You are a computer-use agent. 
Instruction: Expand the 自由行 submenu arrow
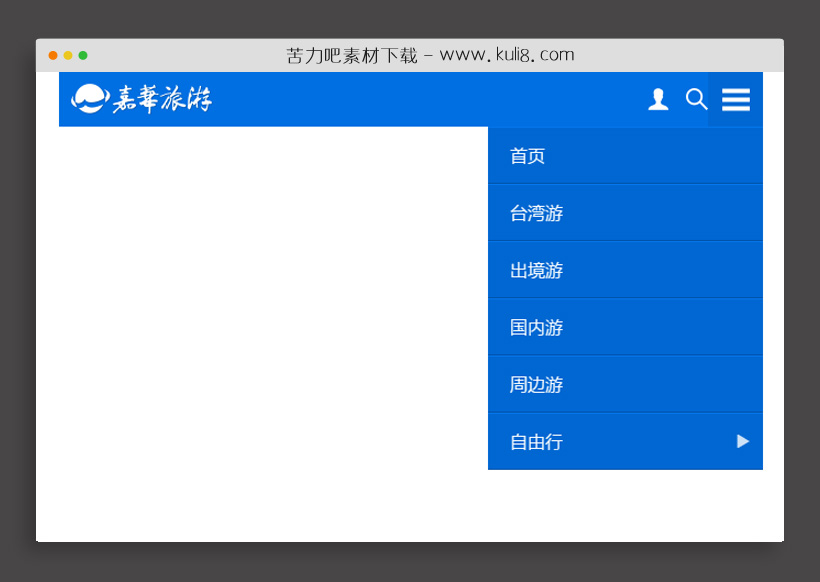(743, 441)
